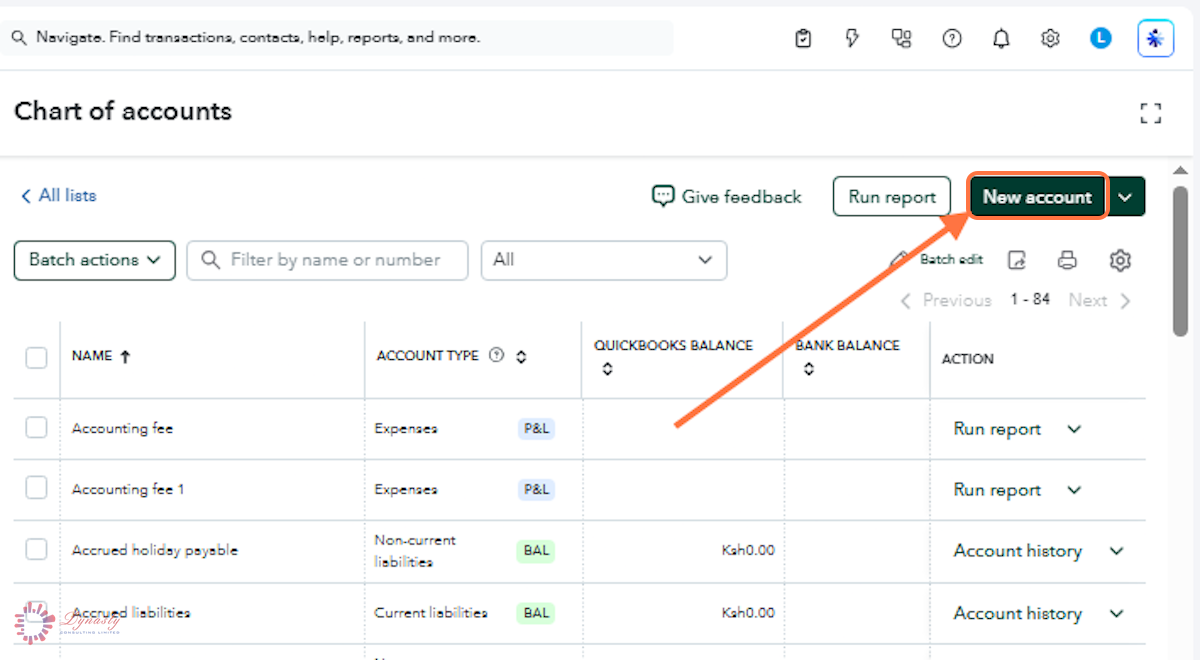Toggle full screen view icon

[1151, 113]
